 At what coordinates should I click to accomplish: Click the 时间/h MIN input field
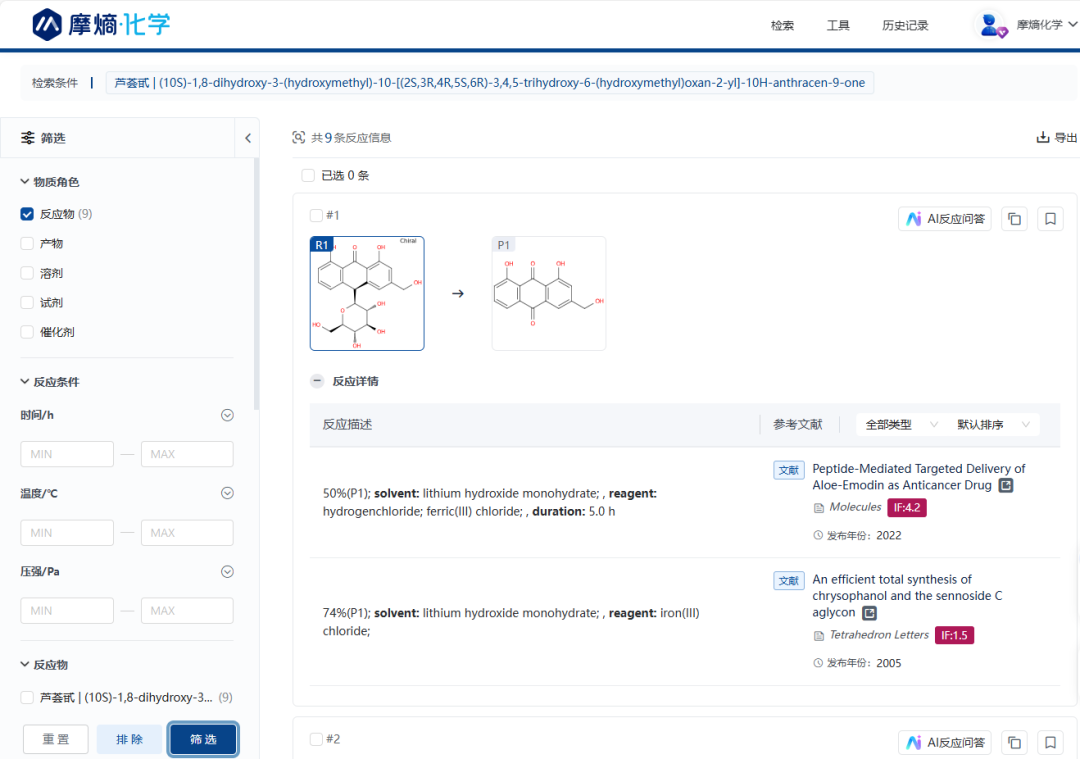(x=67, y=454)
